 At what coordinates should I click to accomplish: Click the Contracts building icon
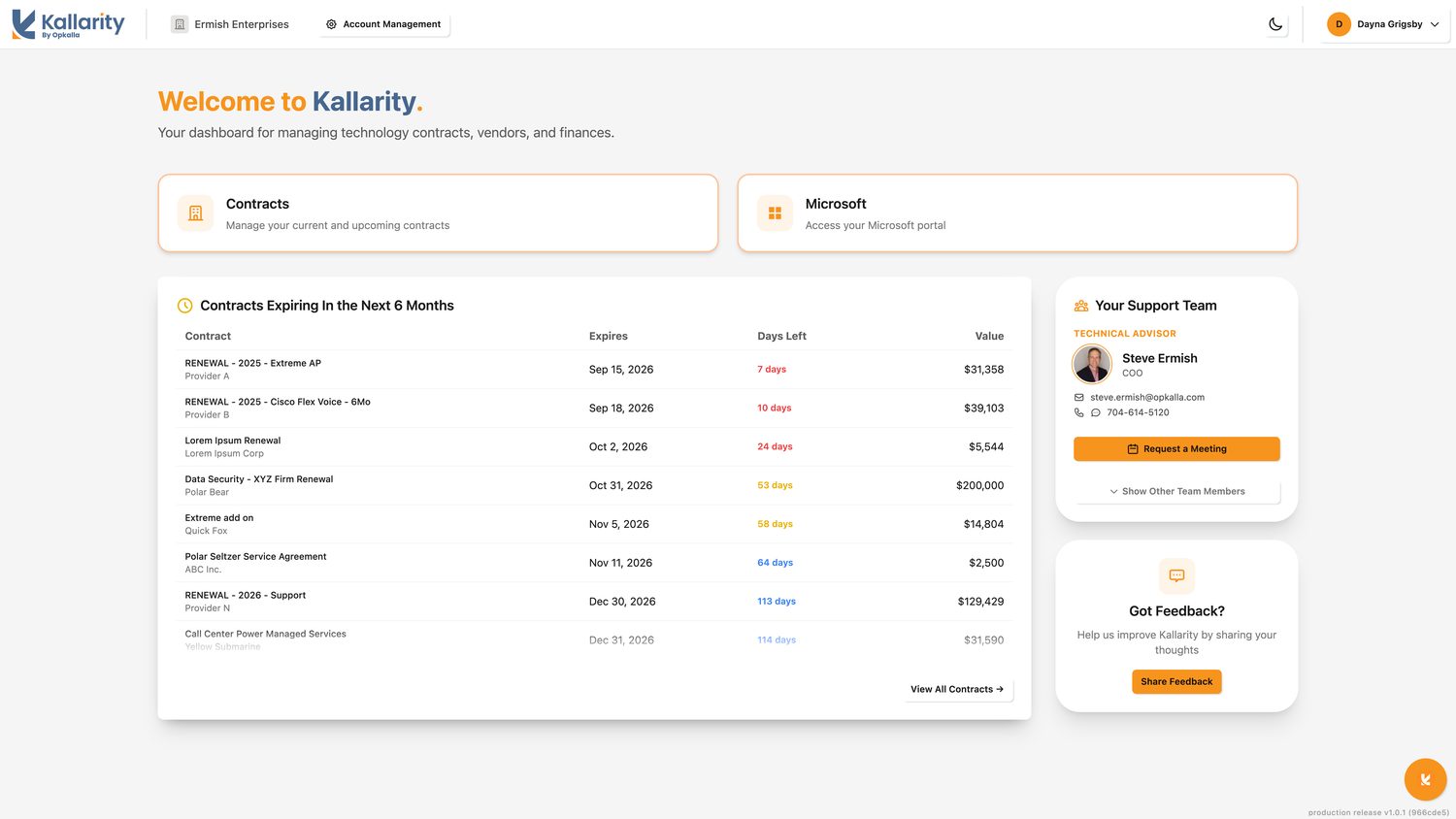(x=195, y=213)
